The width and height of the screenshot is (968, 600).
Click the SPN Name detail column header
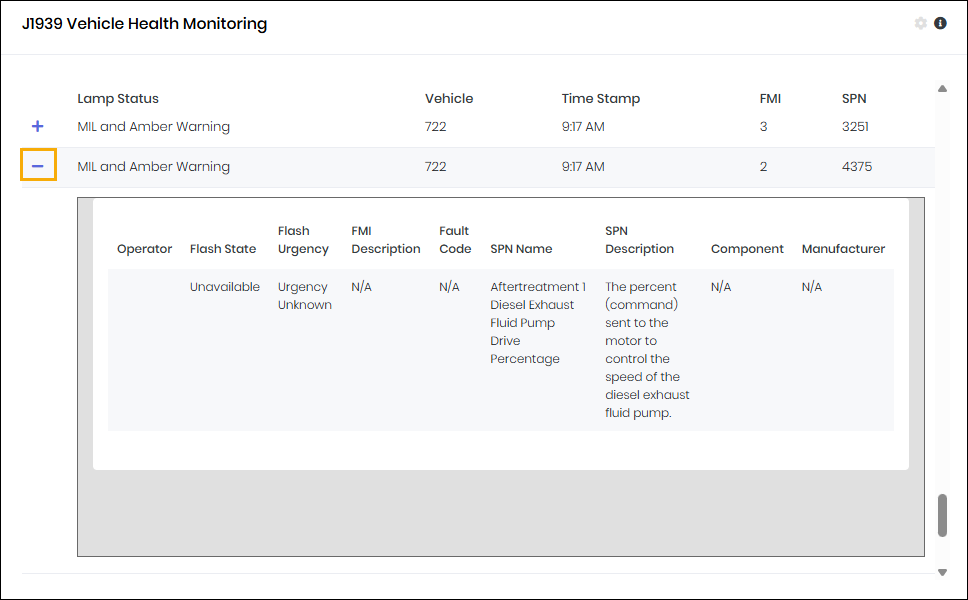tap(521, 249)
